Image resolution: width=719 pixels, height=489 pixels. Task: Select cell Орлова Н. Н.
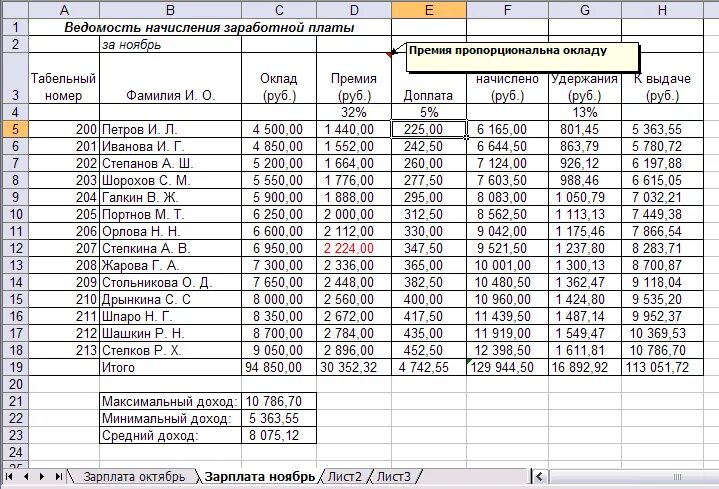point(170,231)
